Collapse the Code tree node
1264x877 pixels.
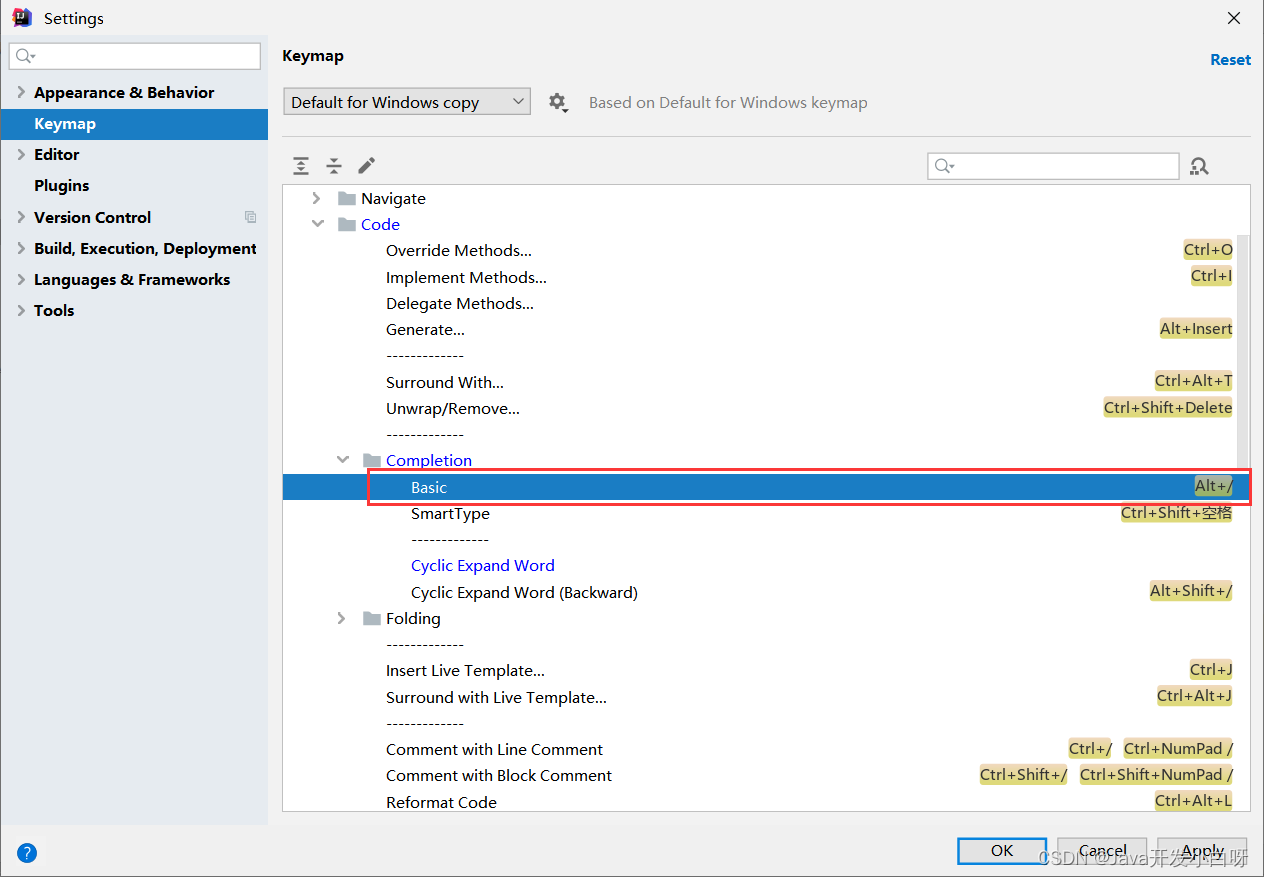pos(317,224)
